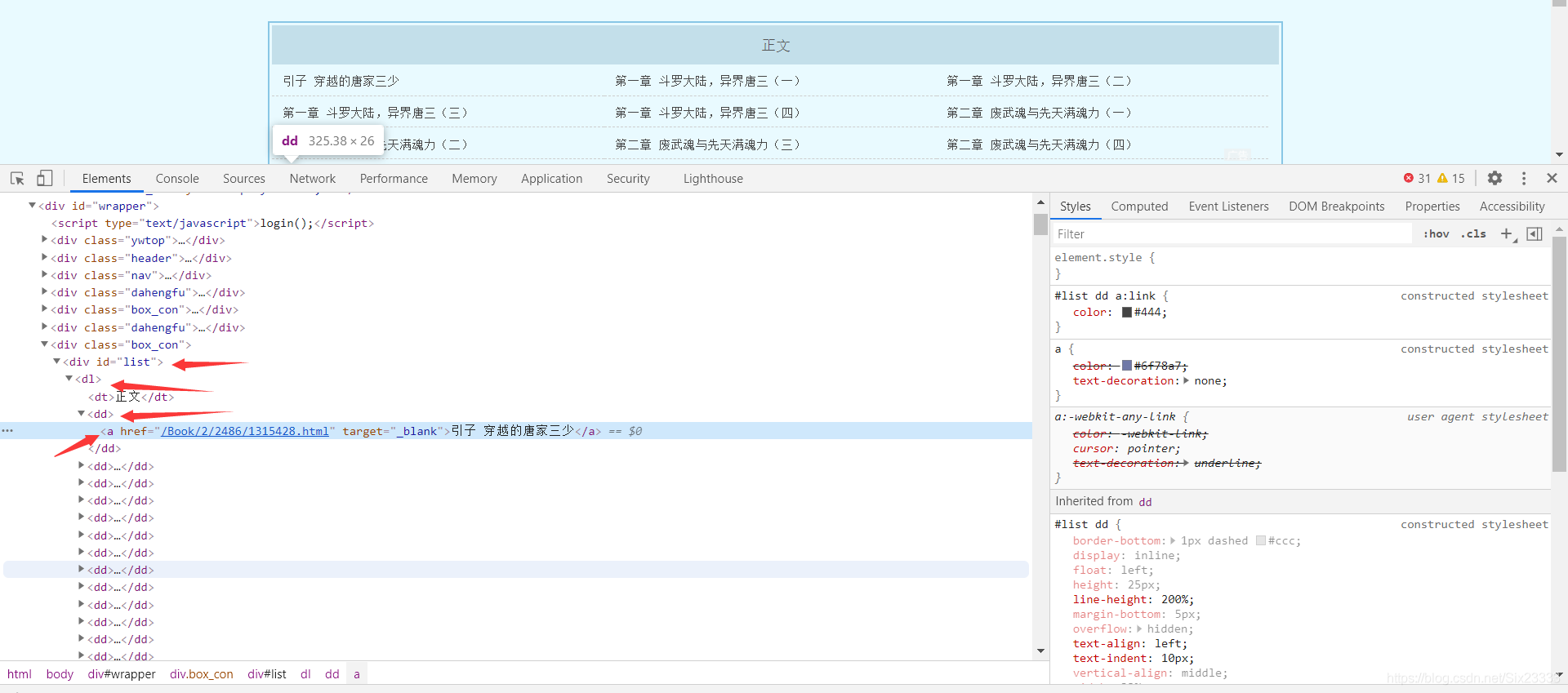Viewport: 1568px width, 693px height.
Task: Switch to the Computed styles tab
Action: tap(1139, 207)
